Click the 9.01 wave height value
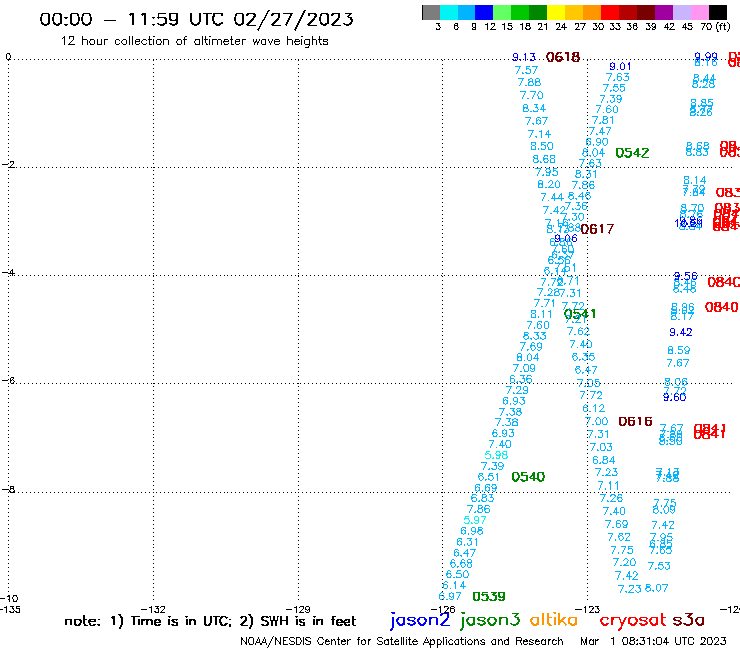 [x=620, y=67]
